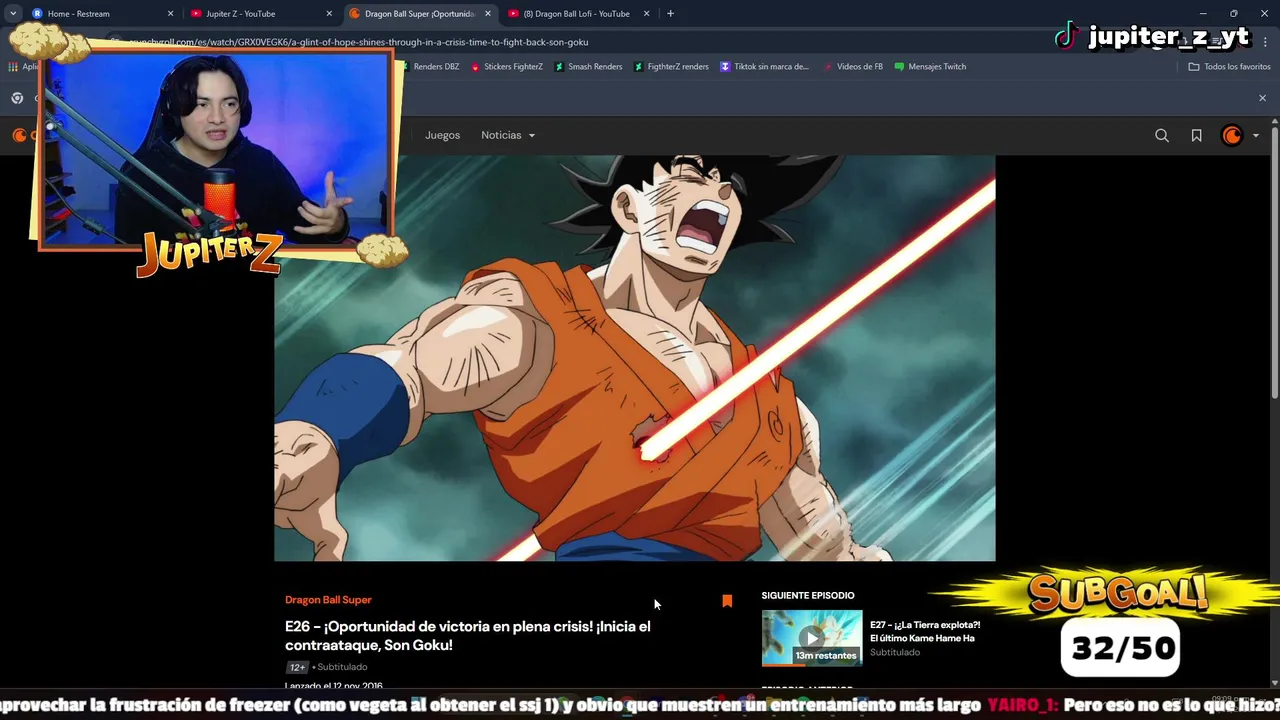Viewport: 1280px width, 720px height.
Task: Select the Dragon Ball Super Crunchyroll tab
Action: 420,14
